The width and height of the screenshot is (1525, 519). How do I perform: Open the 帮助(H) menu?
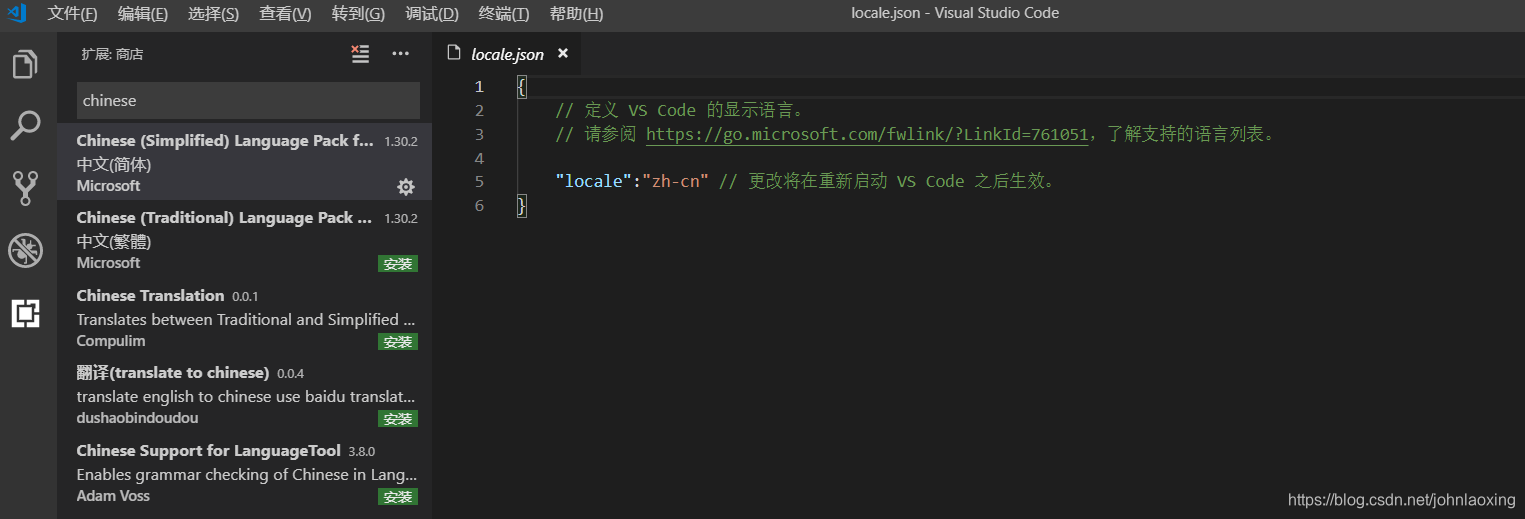pyautogui.click(x=577, y=13)
